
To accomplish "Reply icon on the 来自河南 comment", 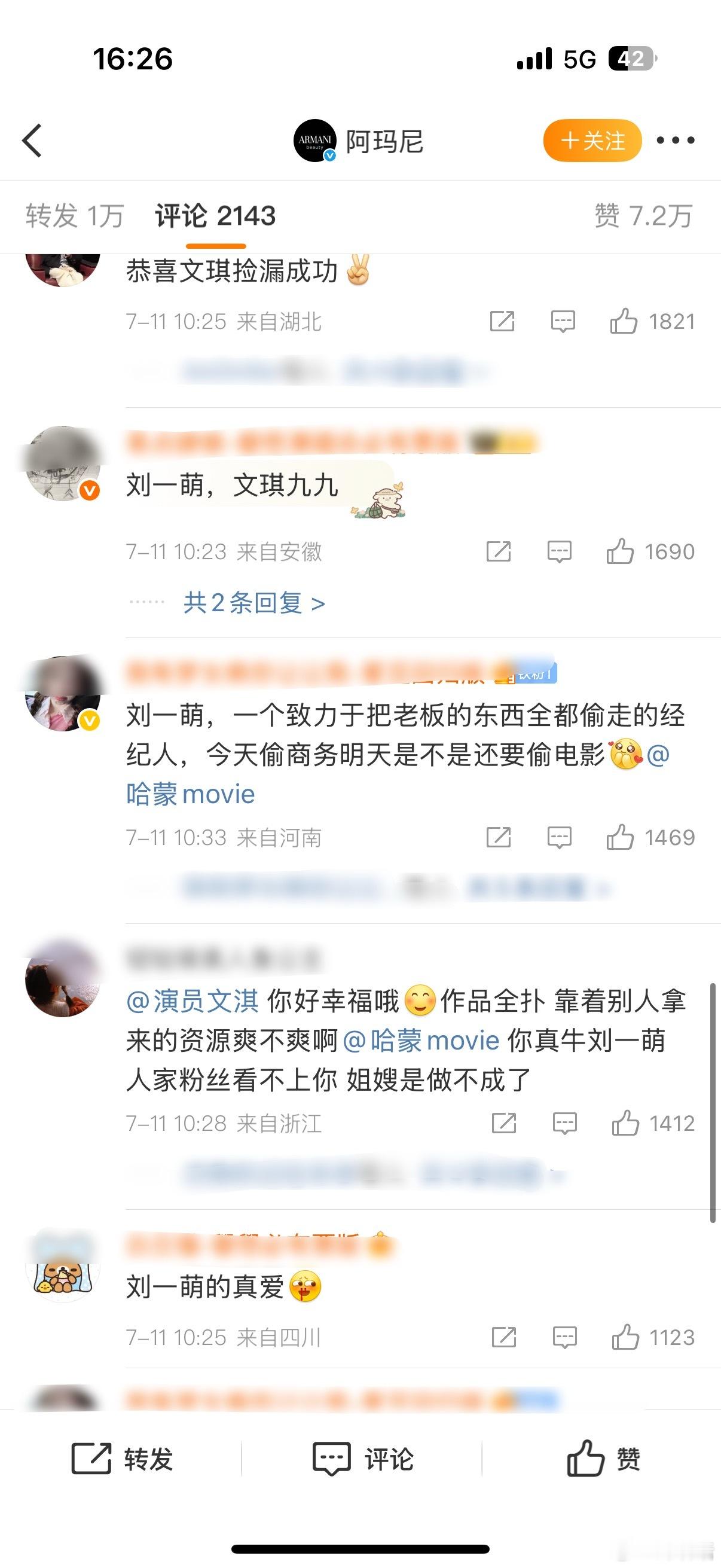I will coord(559,838).
